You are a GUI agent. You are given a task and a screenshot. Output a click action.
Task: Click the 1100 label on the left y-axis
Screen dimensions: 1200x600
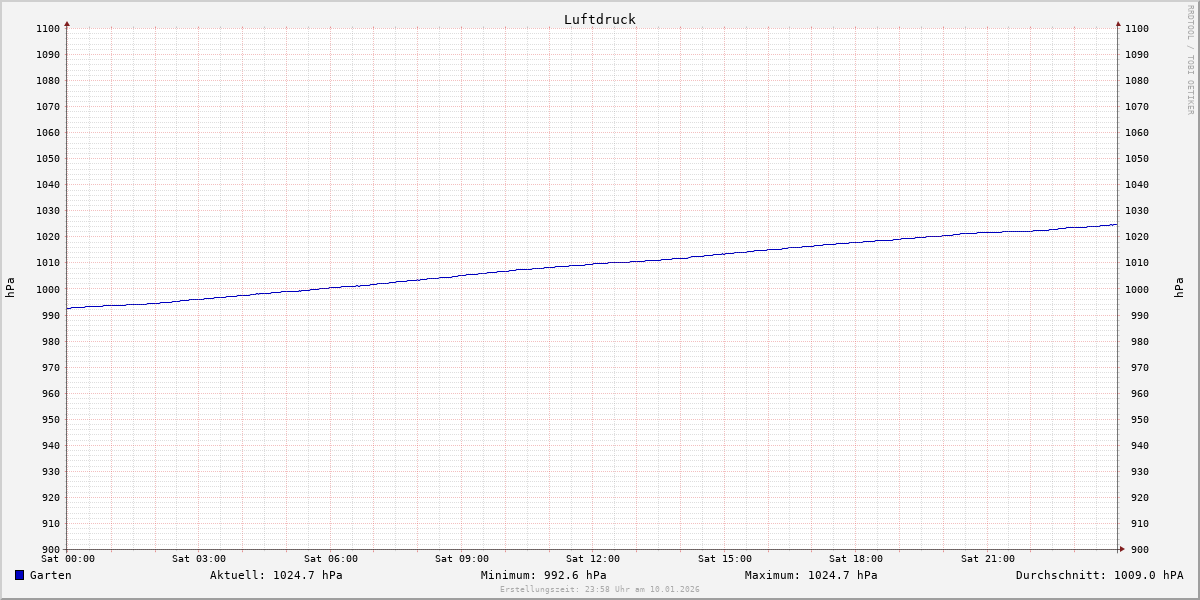(x=47, y=29)
